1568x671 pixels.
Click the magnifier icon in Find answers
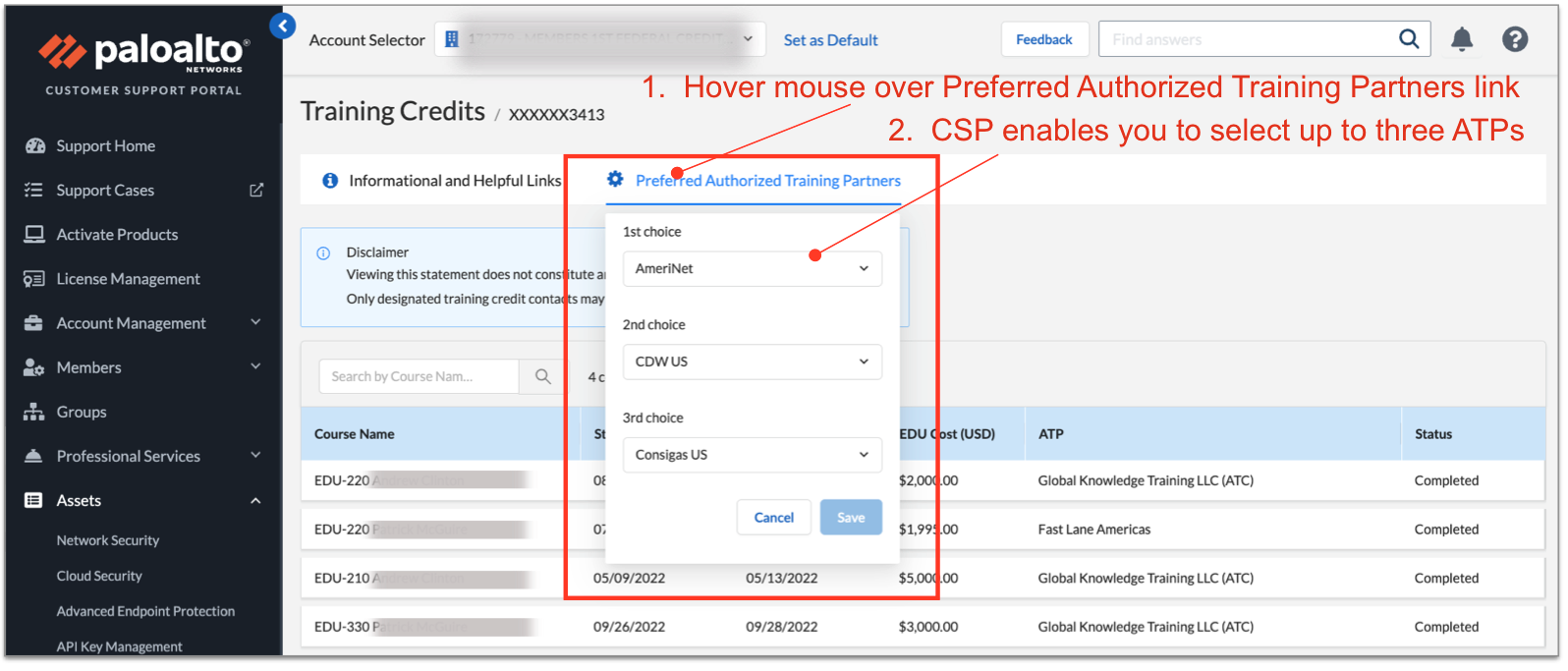tap(1409, 39)
